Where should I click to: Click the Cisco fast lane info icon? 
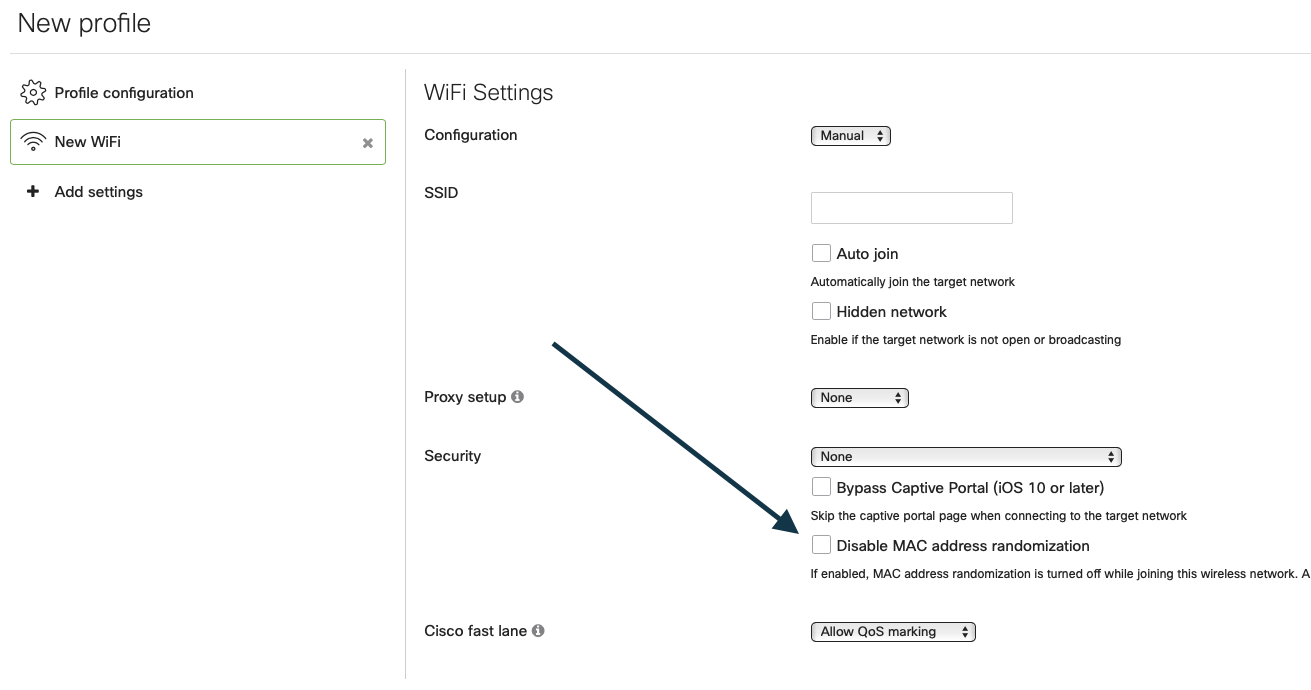click(538, 631)
